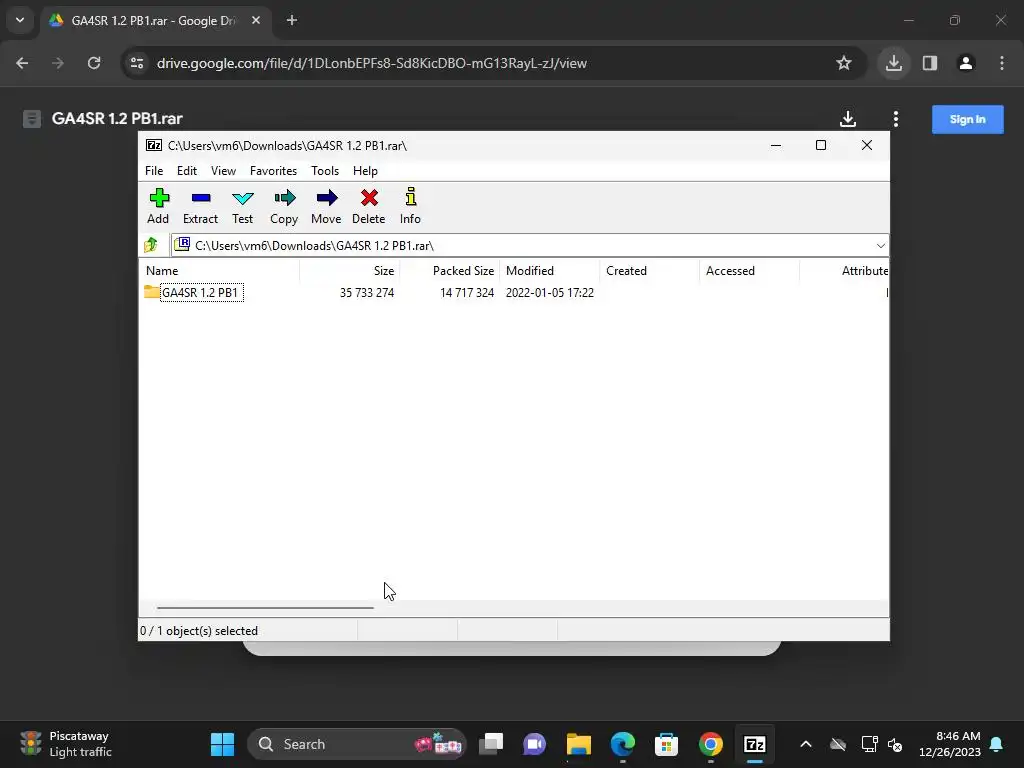Open the Favorites menu

tap(273, 170)
